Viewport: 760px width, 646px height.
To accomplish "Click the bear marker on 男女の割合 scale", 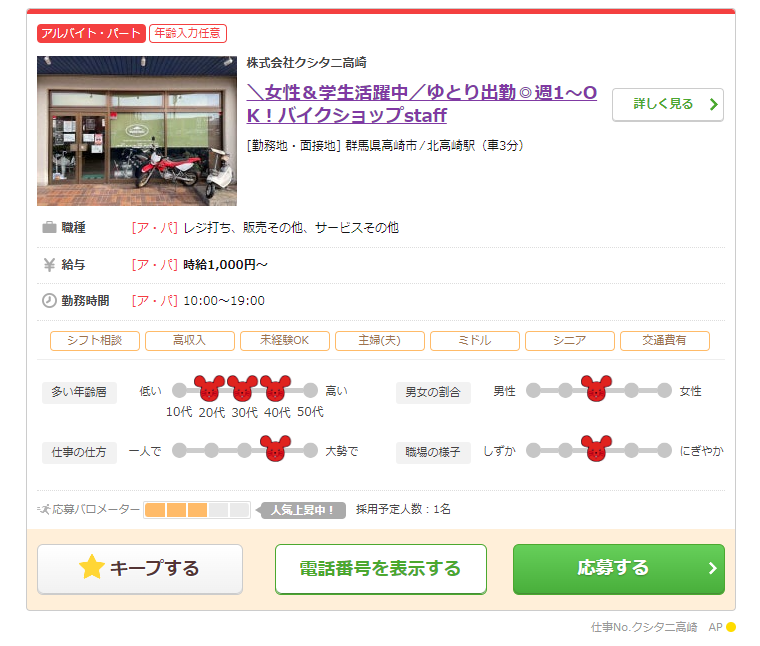I will pyautogui.click(x=596, y=390).
